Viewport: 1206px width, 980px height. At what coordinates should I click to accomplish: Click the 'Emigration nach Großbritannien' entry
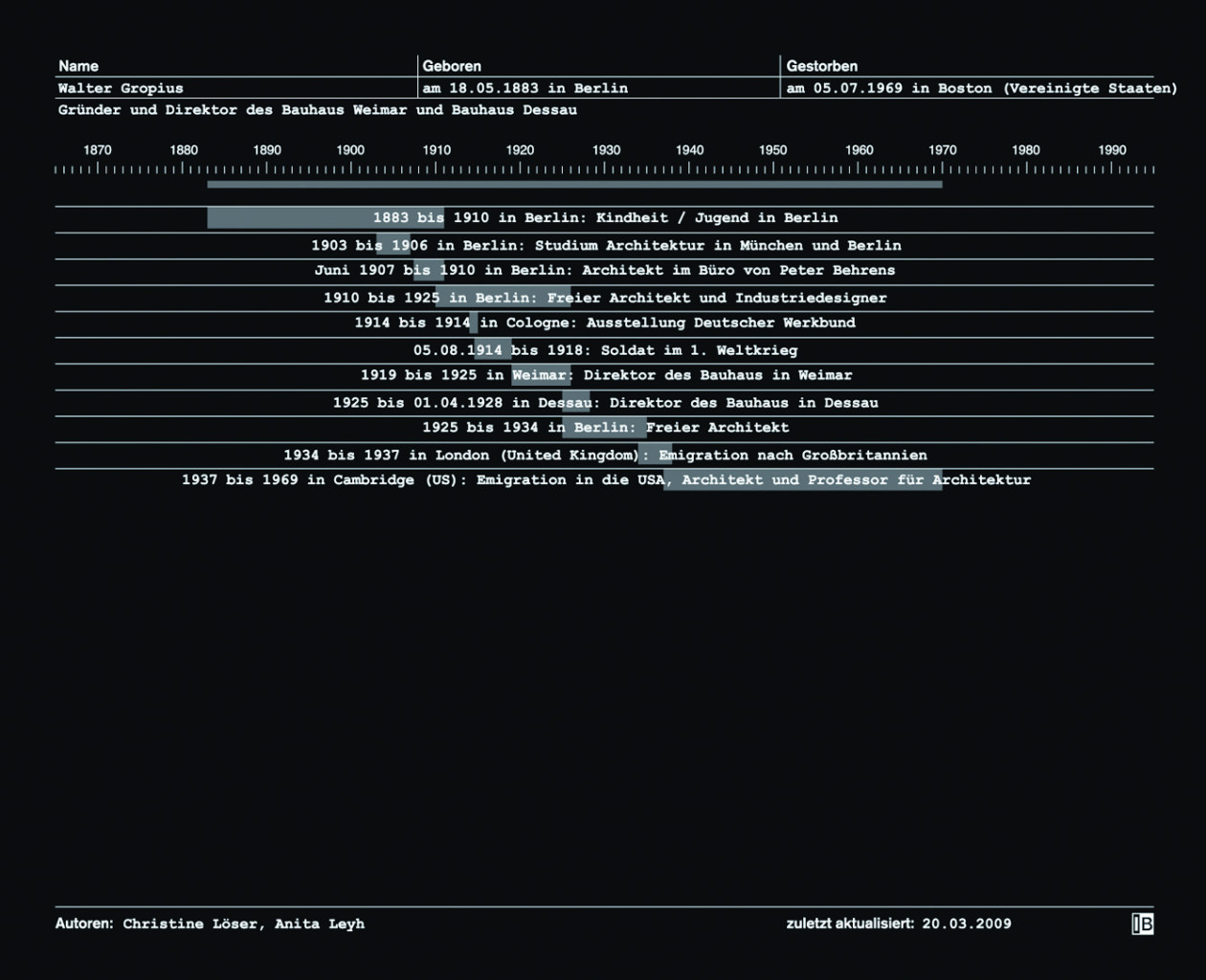[x=605, y=456]
